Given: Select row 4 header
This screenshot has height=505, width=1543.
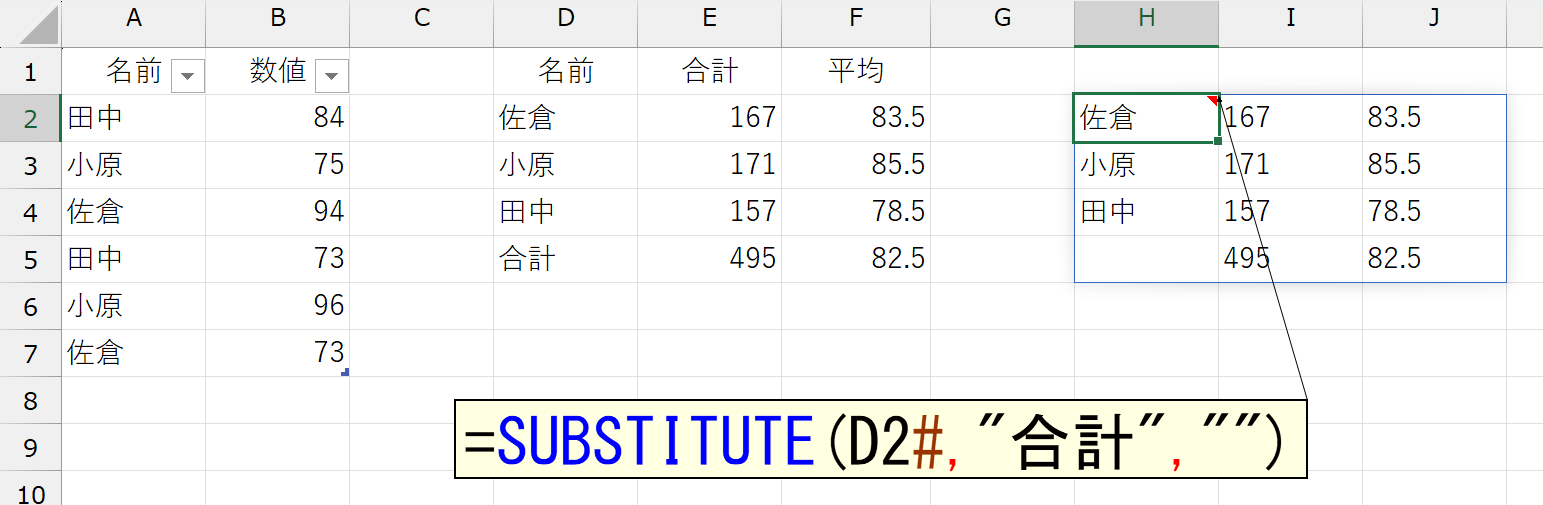Looking at the screenshot, I should (30, 212).
